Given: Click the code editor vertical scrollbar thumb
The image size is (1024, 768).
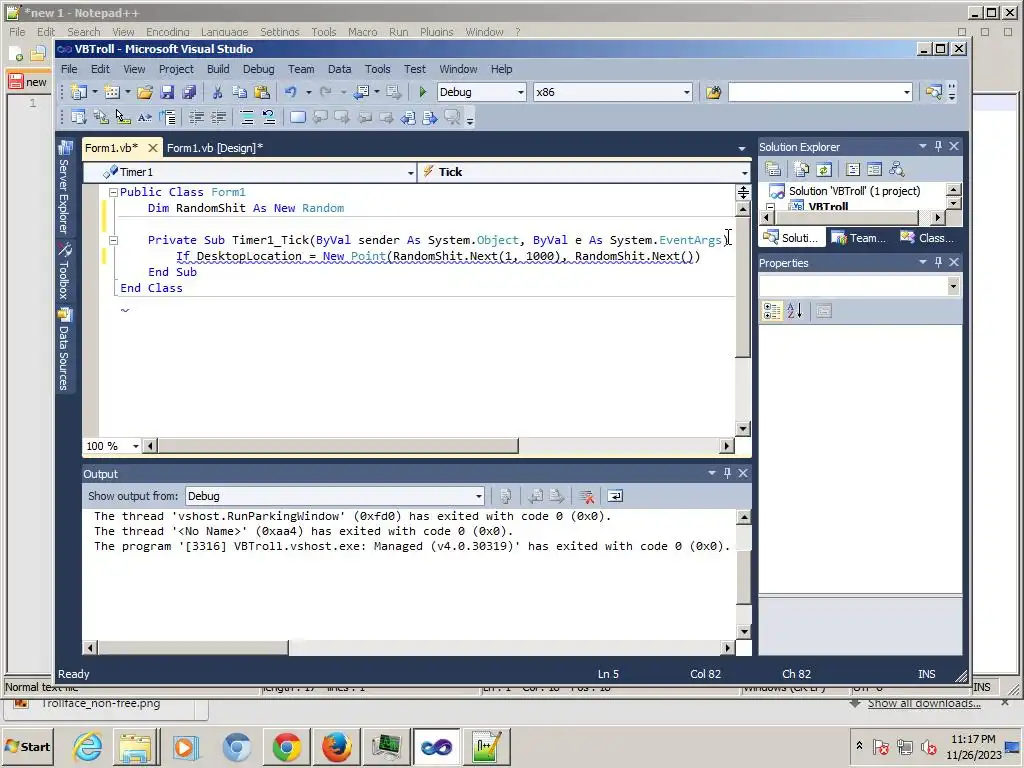Looking at the screenshot, I should point(743,287).
